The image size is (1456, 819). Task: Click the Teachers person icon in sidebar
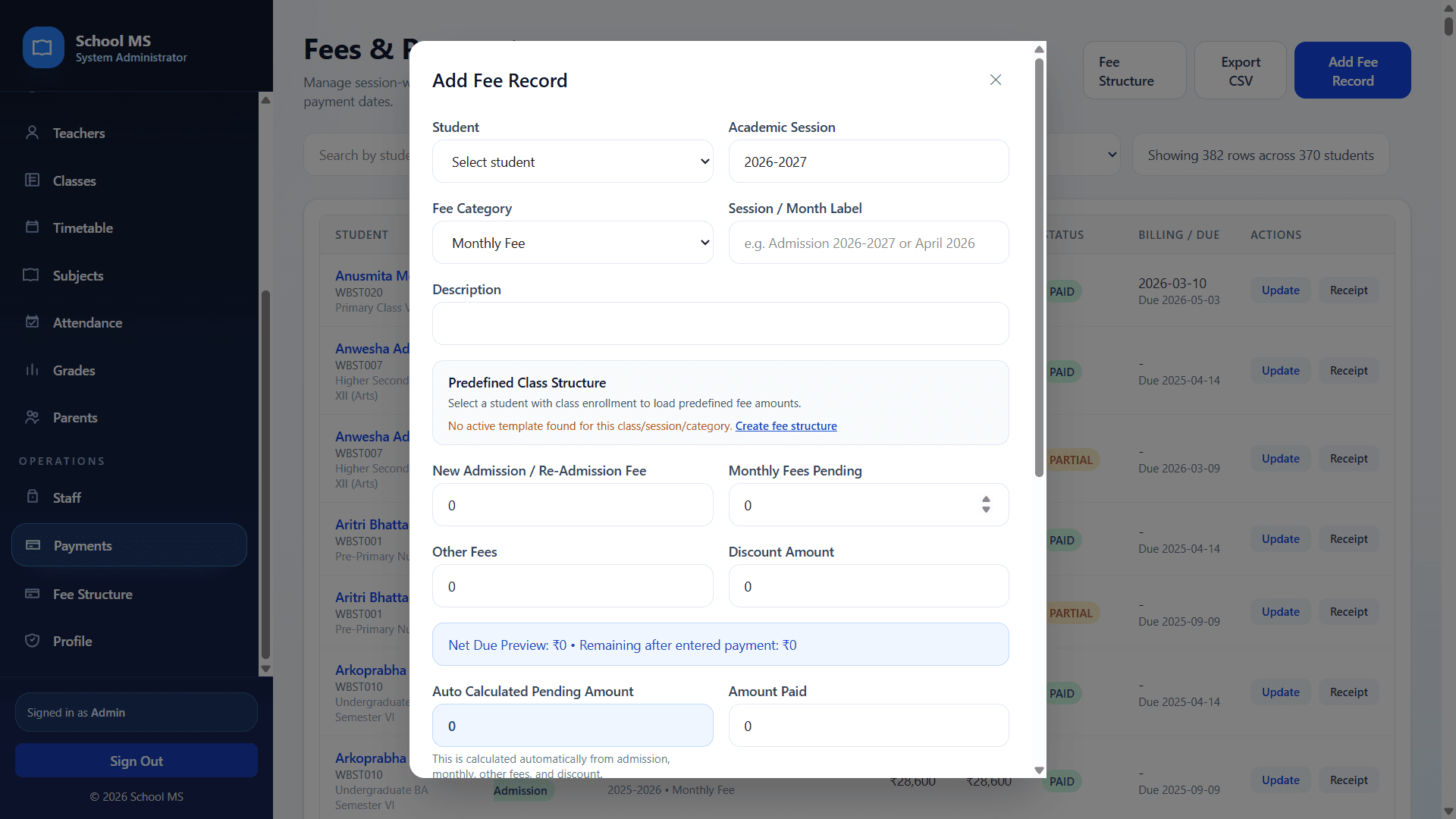pos(32,133)
